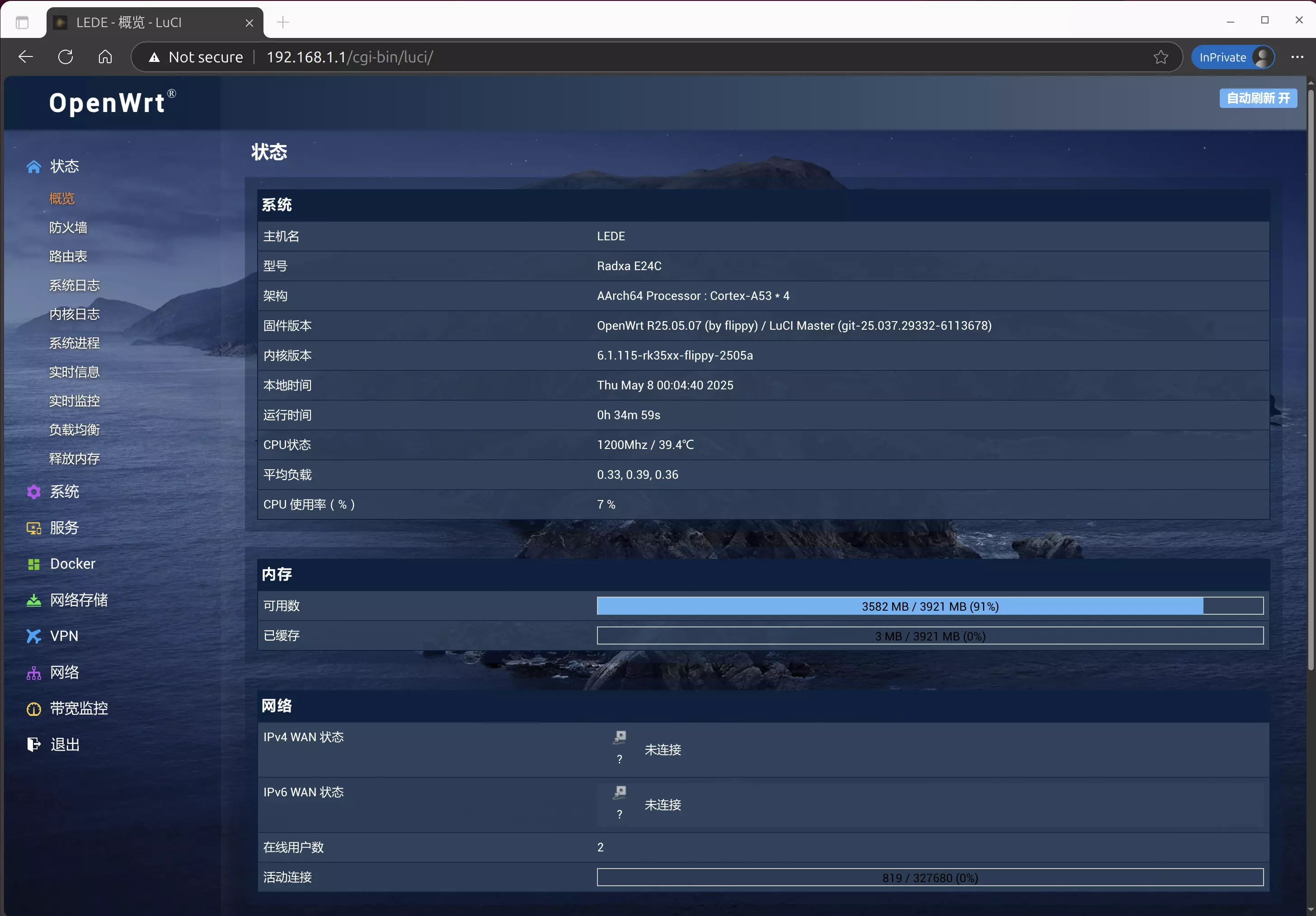Screen dimensions: 1316x916
Task: Click the Radxa E24C model value
Action: coord(630,266)
